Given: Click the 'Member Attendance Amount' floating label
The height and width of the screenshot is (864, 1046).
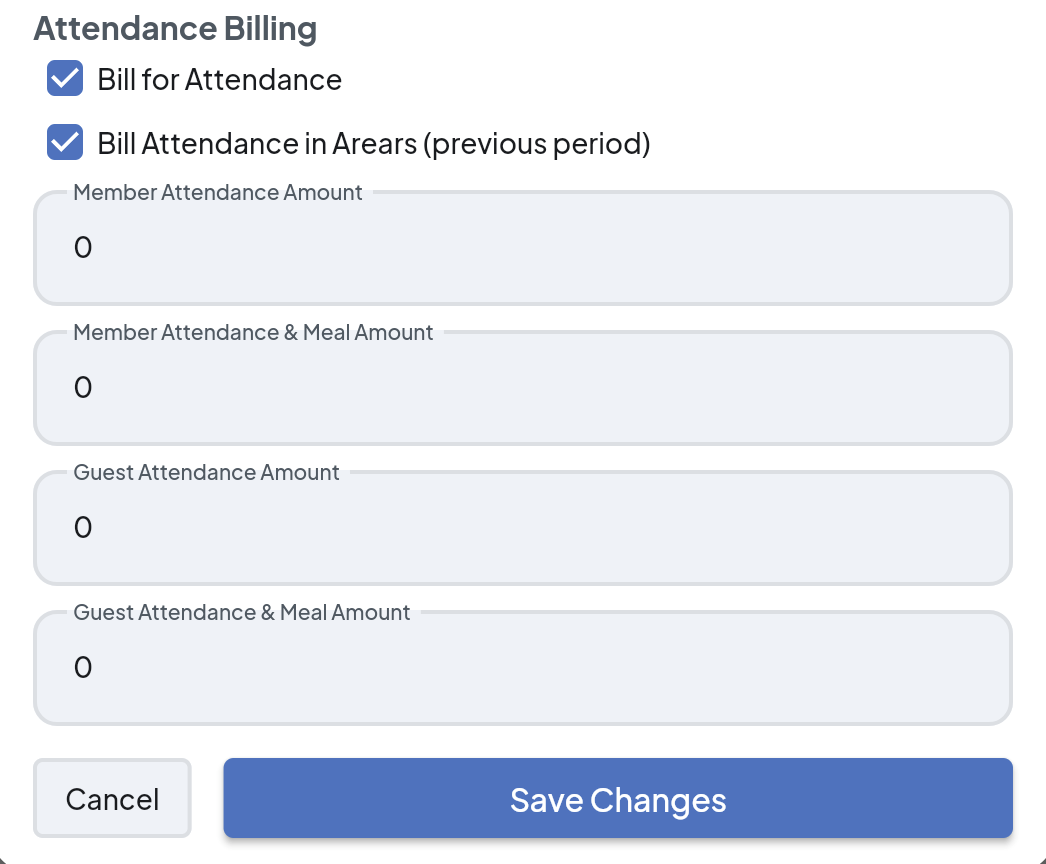Looking at the screenshot, I should click(x=218, y=193).
